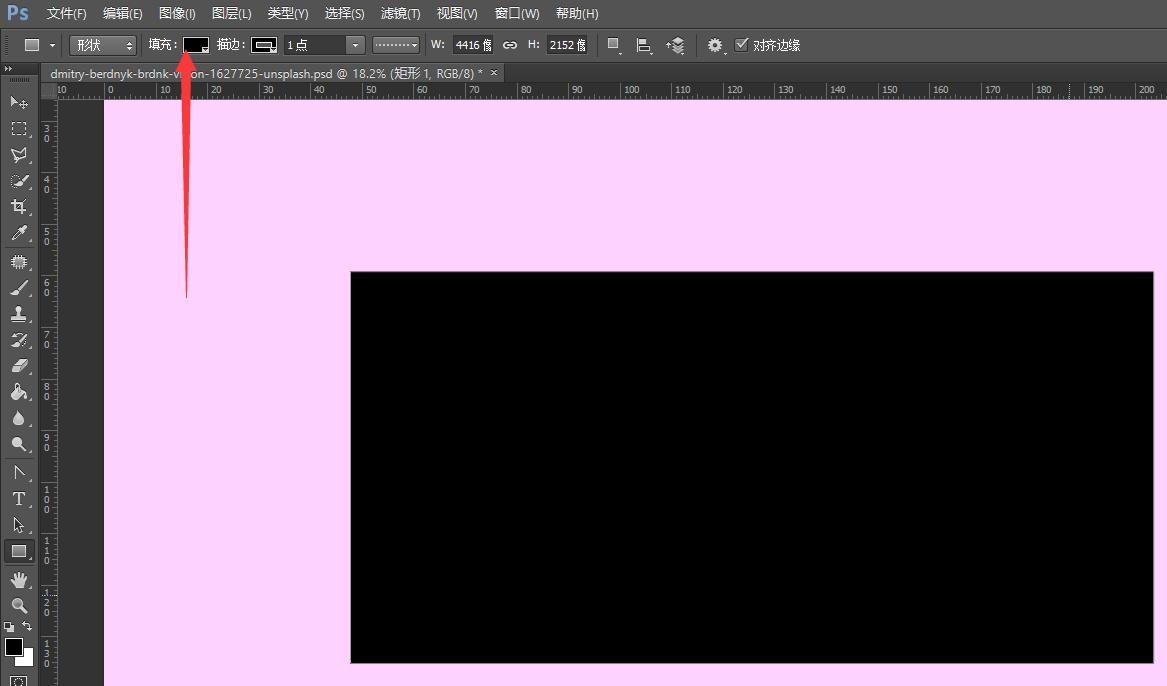Swap foreground and background colors
This screenshot has height=686, width=1167.
pyautogui.click(x=27, y=626)
